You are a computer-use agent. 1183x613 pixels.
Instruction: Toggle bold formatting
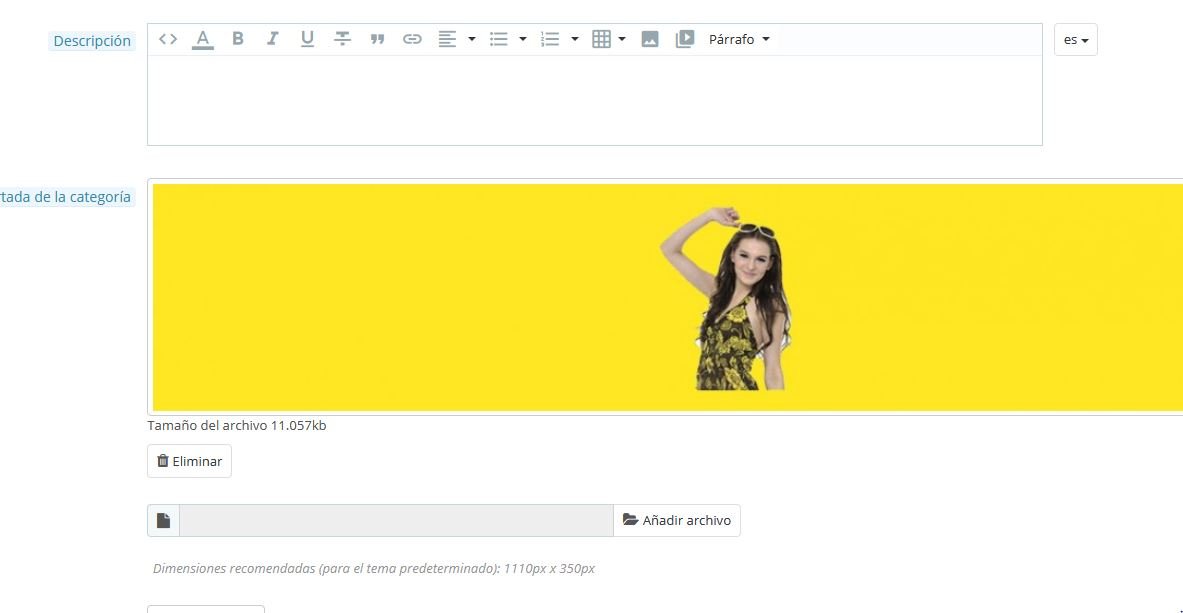pyautogui.click(x=238, y=39)
